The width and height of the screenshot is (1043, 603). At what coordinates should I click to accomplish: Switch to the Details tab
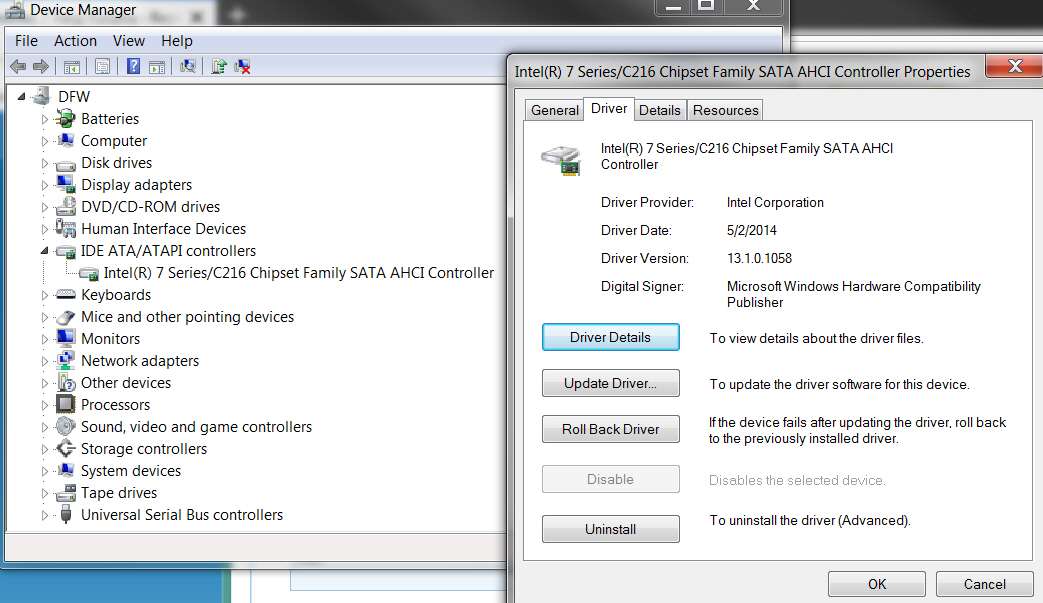pos(659,110)
